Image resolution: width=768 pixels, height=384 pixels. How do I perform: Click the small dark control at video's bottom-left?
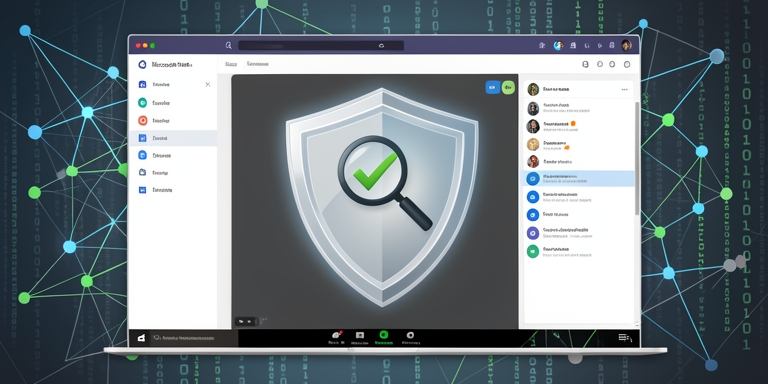246,321
